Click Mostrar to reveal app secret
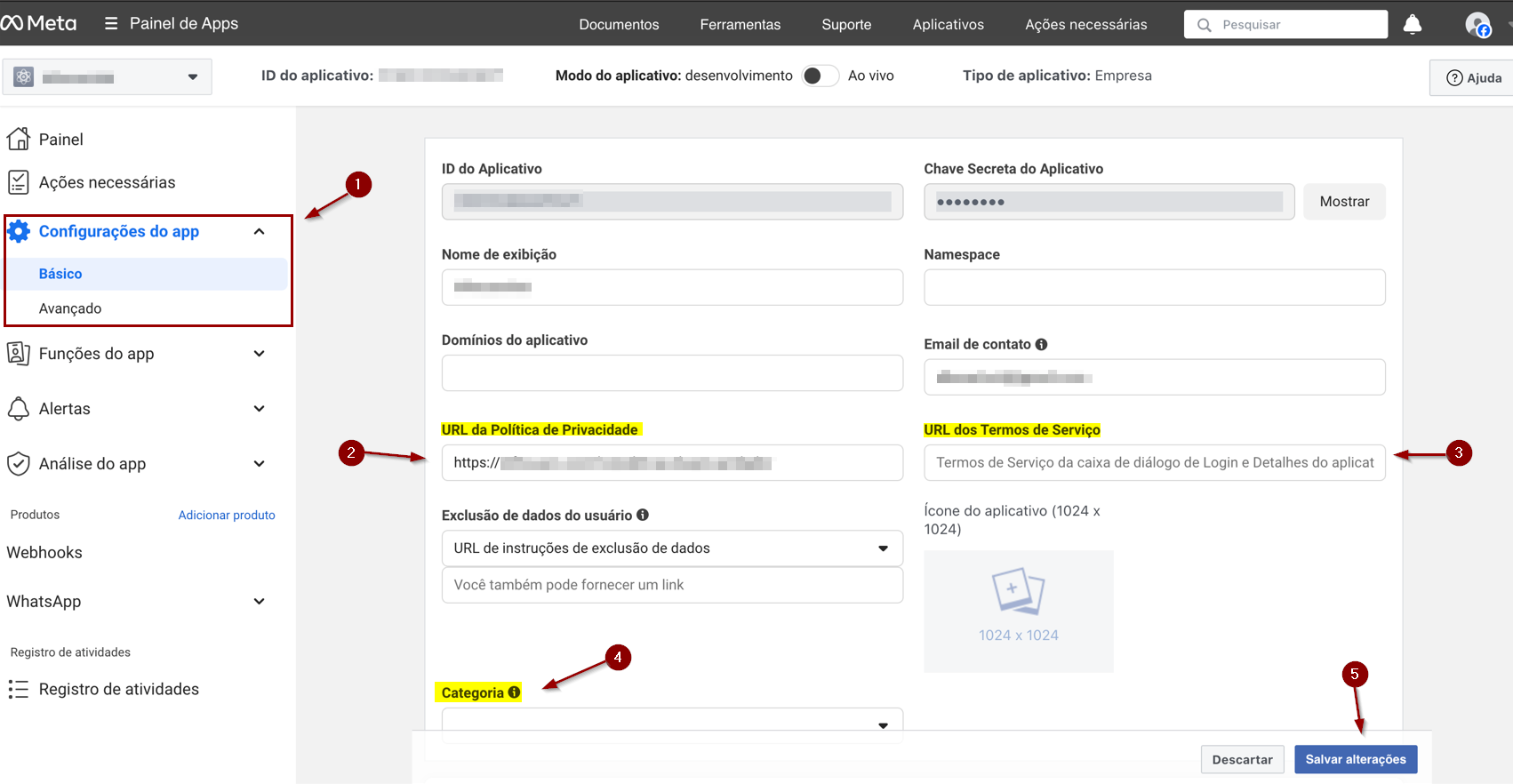The image size is (1513, 784). [1343, 202]
